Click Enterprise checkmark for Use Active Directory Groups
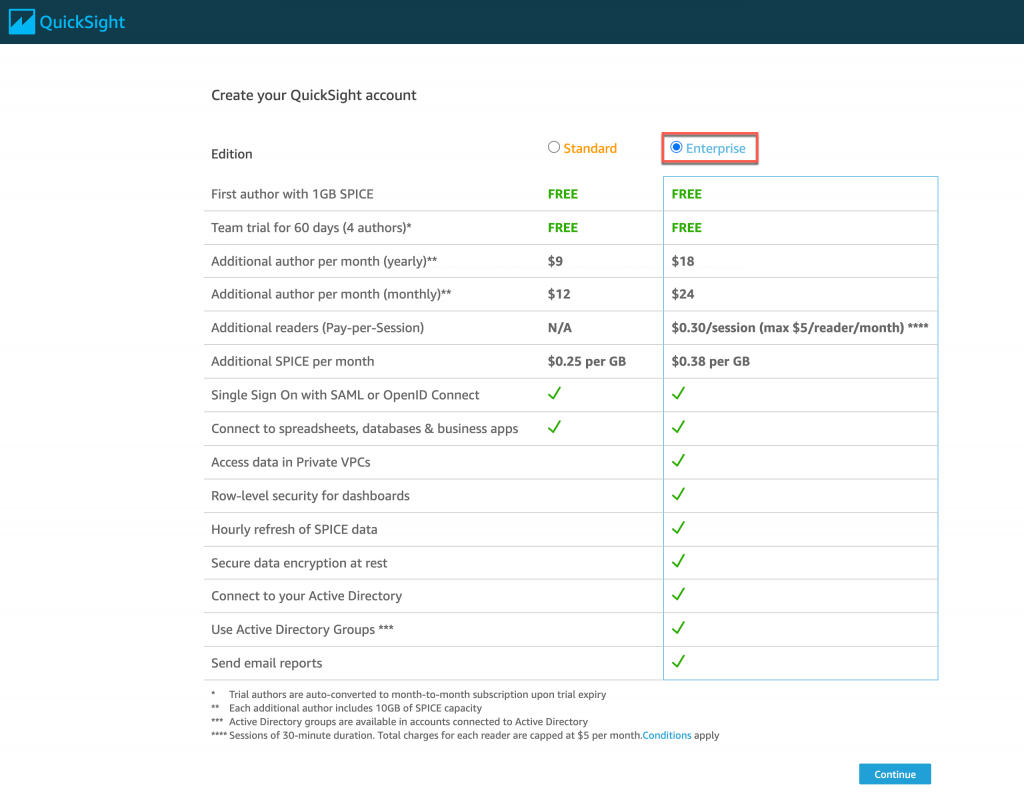Viewport: 1024px width, 802px height. 678,628
